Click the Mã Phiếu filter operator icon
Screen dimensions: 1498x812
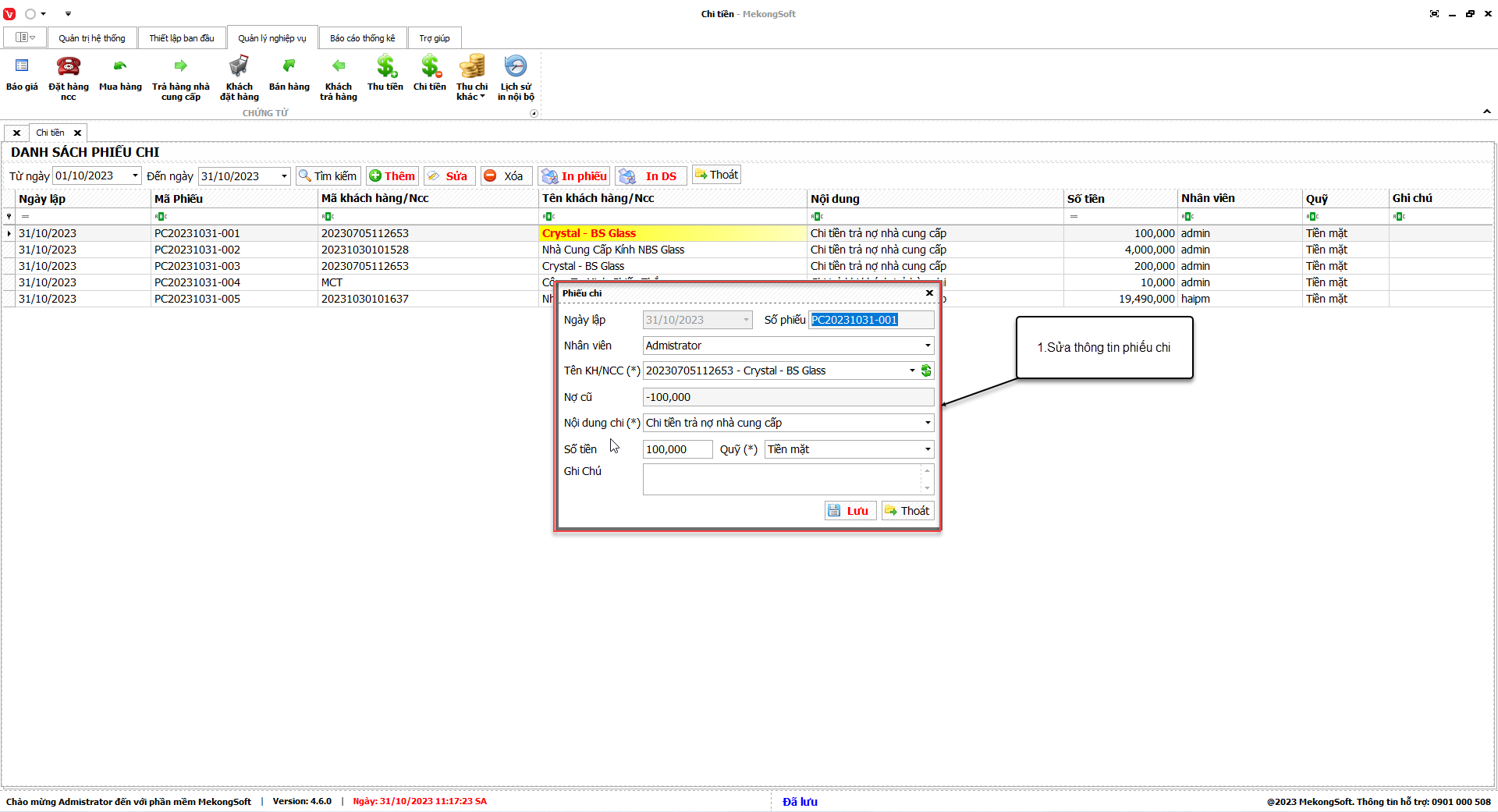pos(160,217)
